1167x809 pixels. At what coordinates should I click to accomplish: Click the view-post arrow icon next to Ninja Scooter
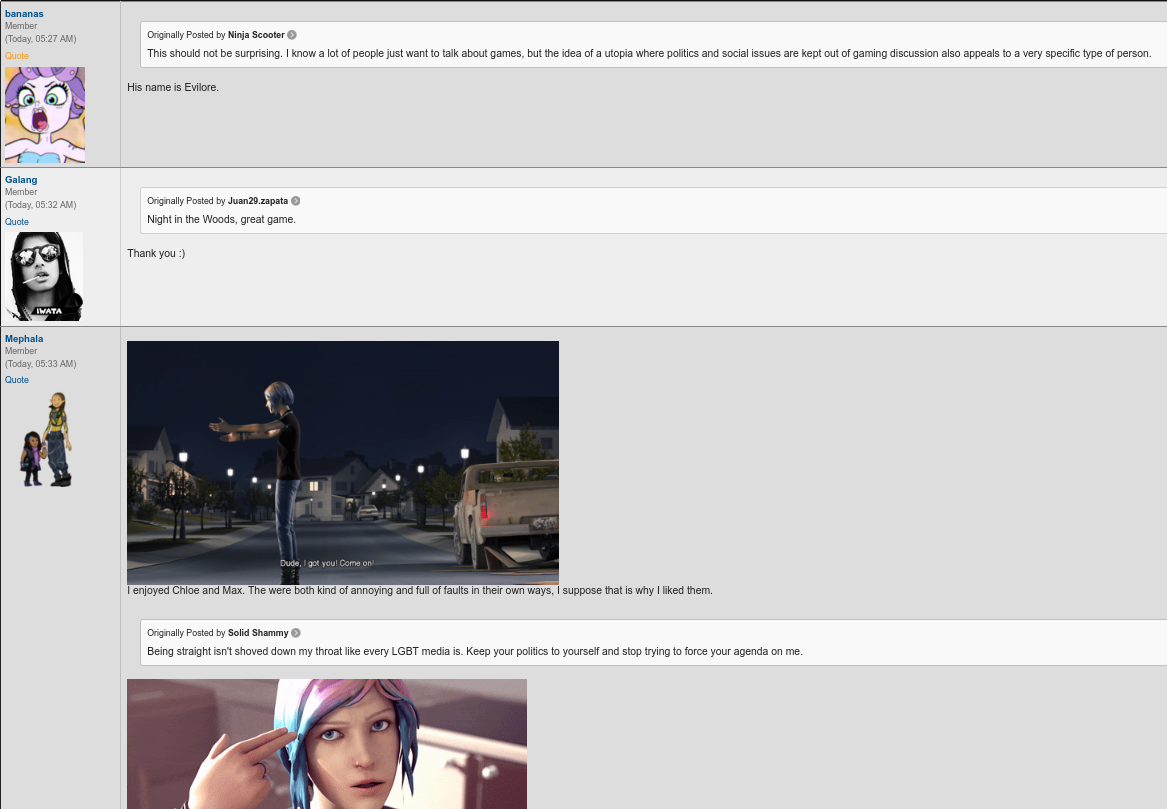(292, 35)
